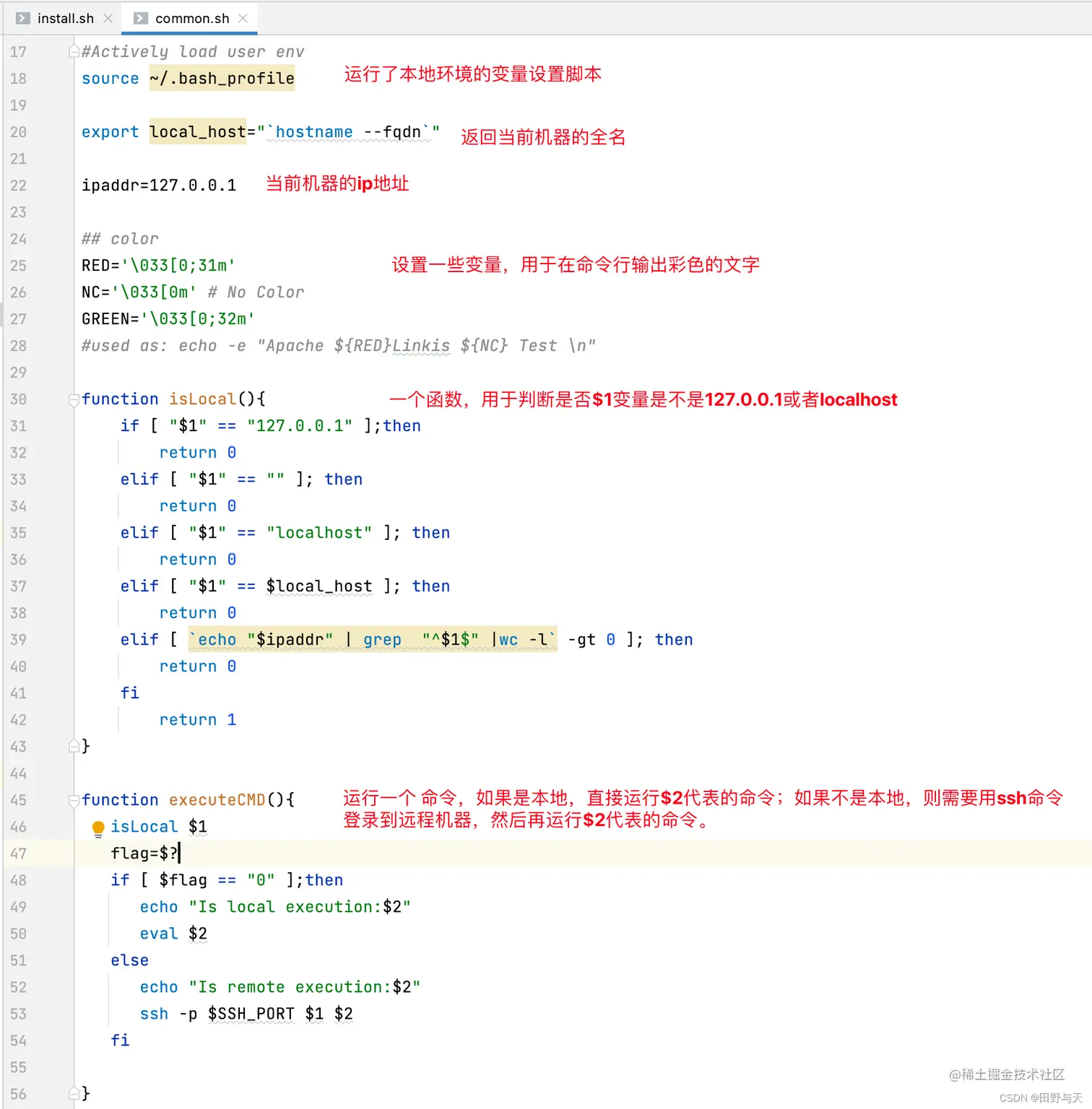
Task: Place cursor on 'flag=$?' line
Action: (x=144, y=853)
